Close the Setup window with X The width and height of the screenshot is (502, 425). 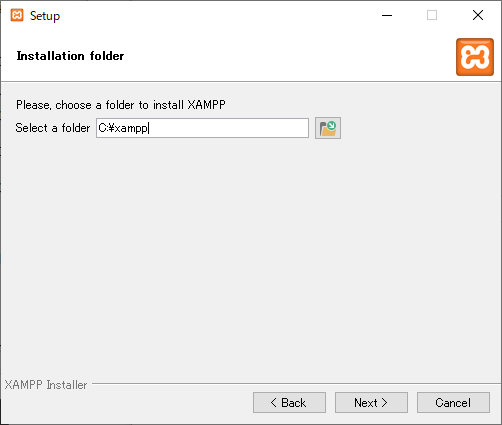478,15
